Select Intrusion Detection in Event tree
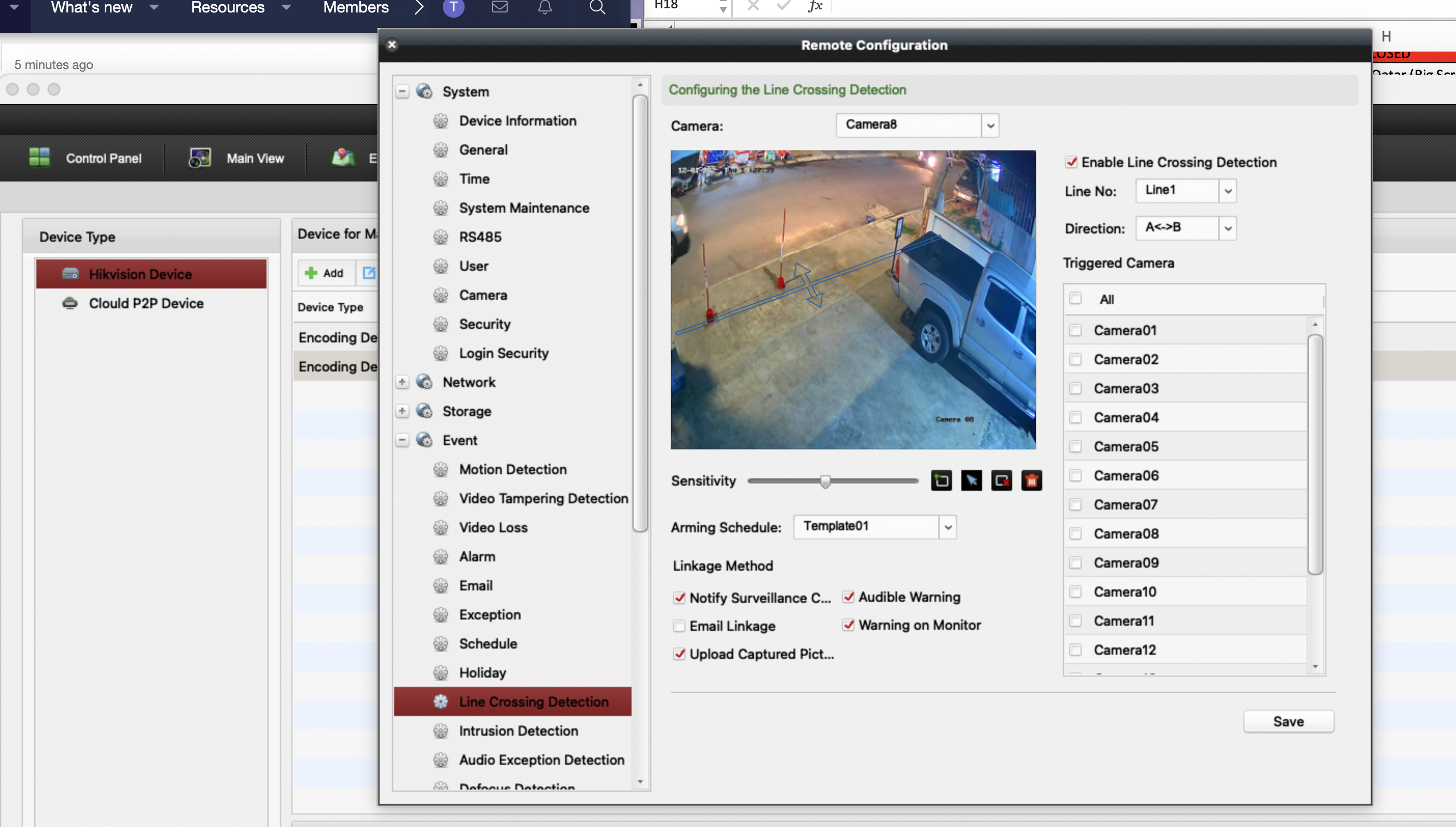Screen dimensions: 1456x827 (x=518, y=731)
